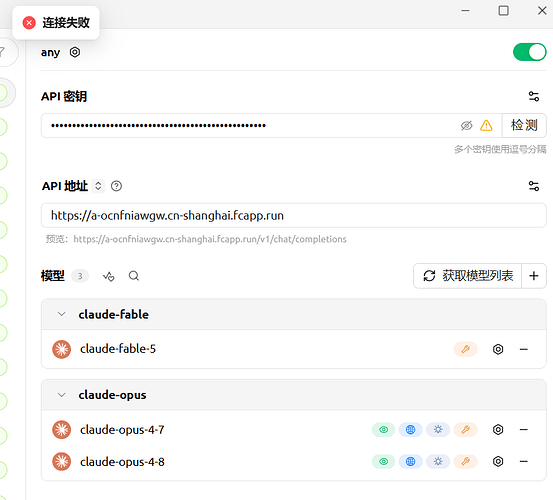Click 获取模型列表 button
The image size is (553, 500).
pos(467,276)
